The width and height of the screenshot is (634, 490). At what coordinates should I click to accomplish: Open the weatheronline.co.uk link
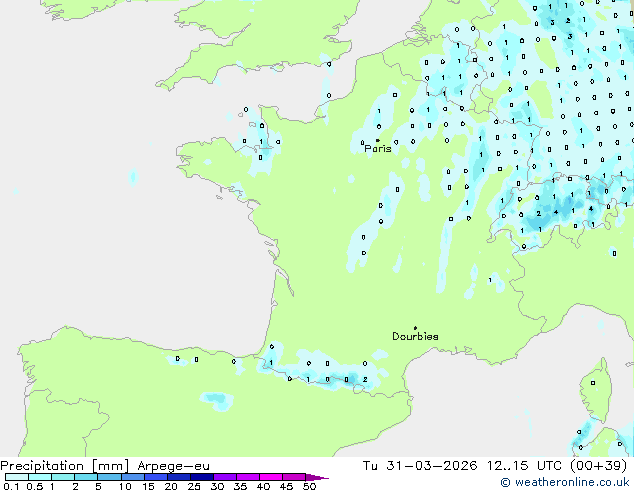pyautogui.click(x=565, y=482)
